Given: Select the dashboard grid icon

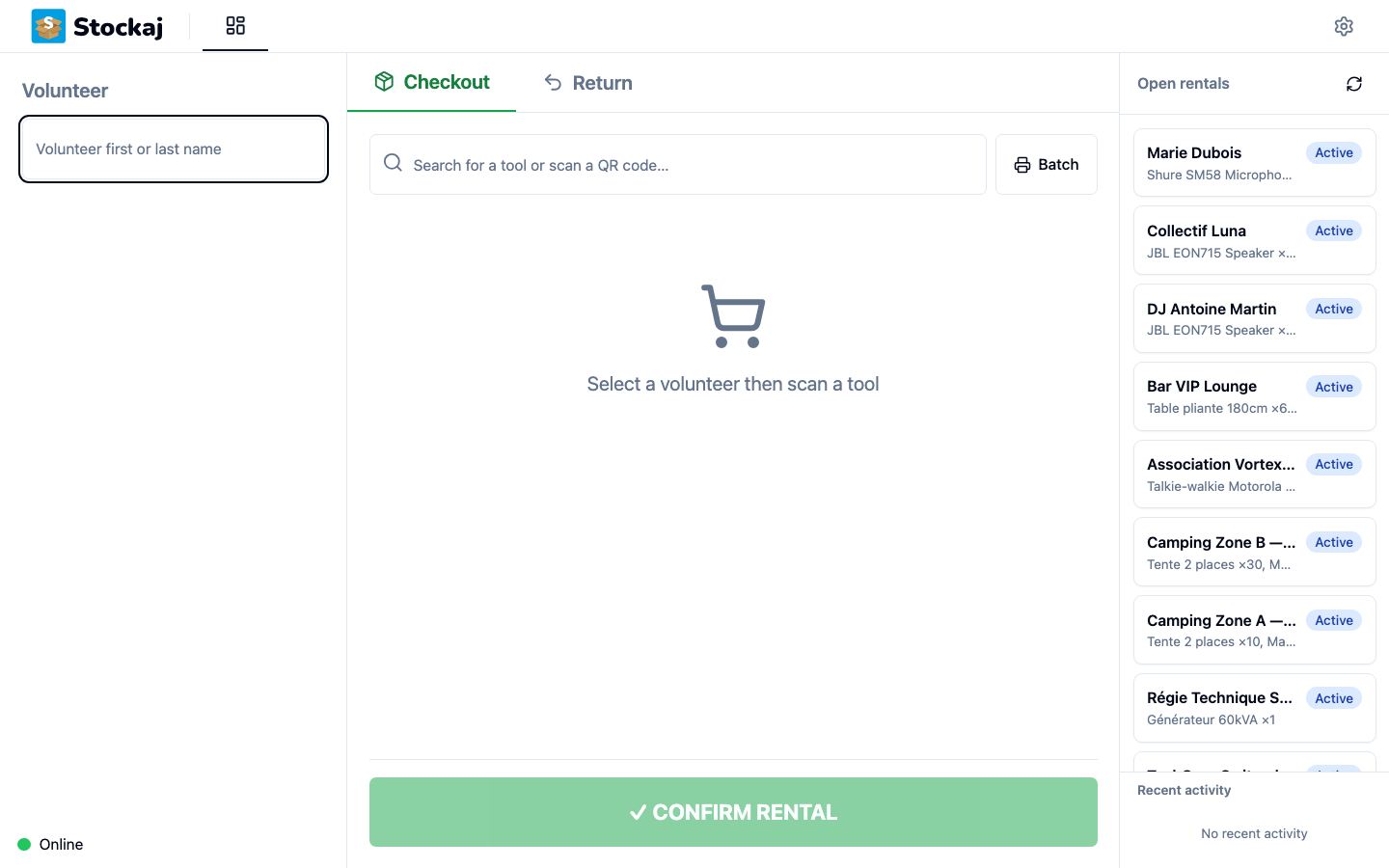Looking at the screenshot, I should coord(235,25).
